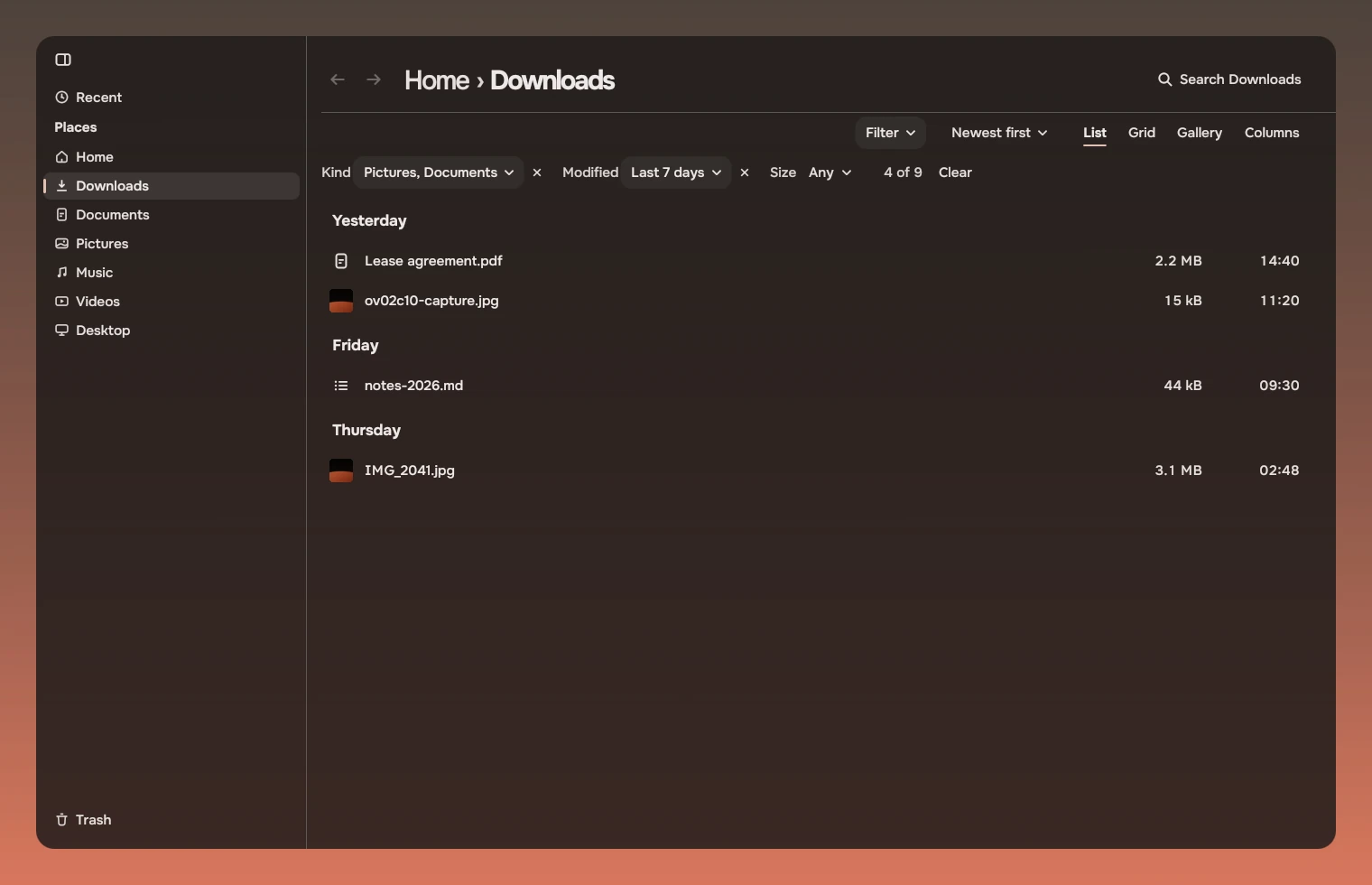The image size is (1372, 885).
Task: Click the Trash bin icon
Action: pyautogui.click(x=61, y=820)
